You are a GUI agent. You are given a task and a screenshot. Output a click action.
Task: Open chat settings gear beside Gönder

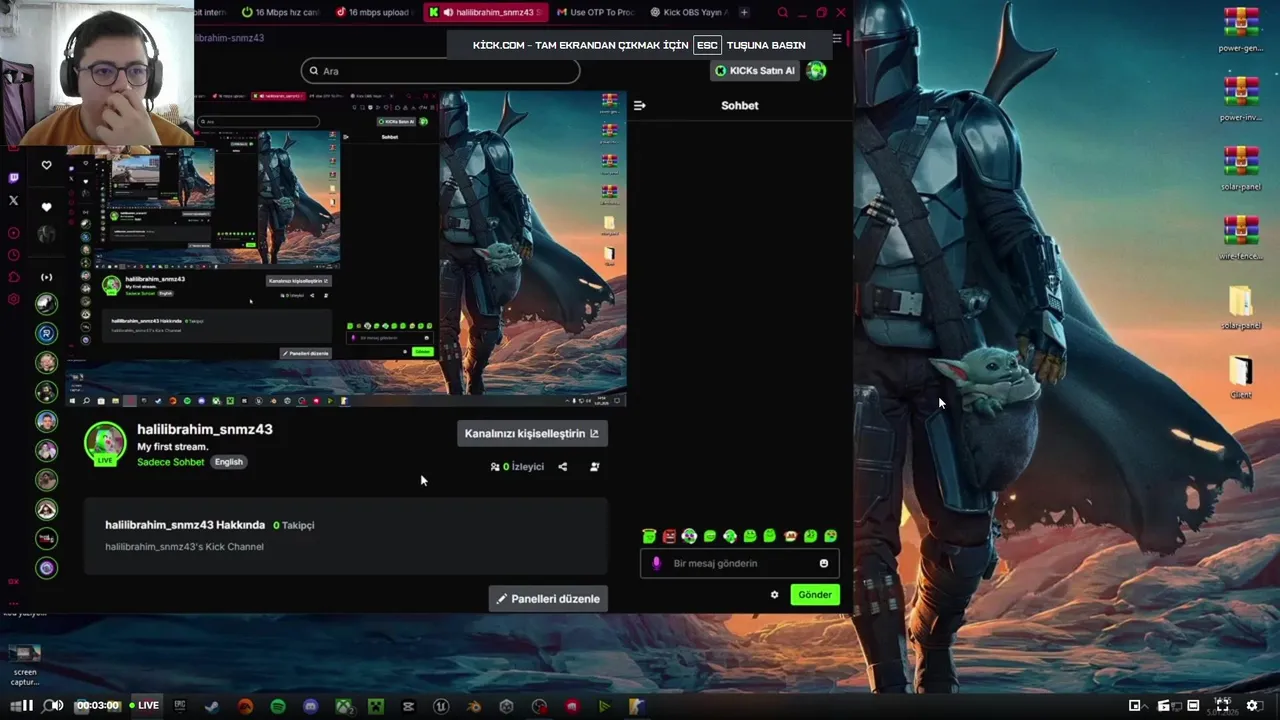[774, 595]
